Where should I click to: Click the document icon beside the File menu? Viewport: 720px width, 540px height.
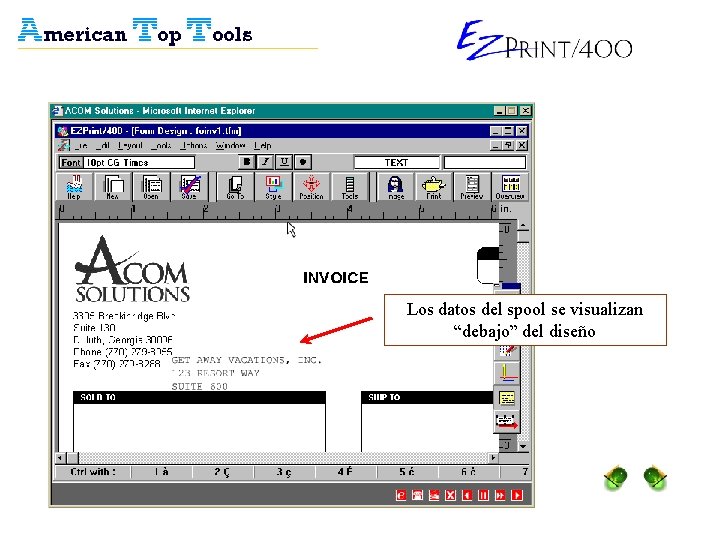pyautogui.click(x=63, y=146)
